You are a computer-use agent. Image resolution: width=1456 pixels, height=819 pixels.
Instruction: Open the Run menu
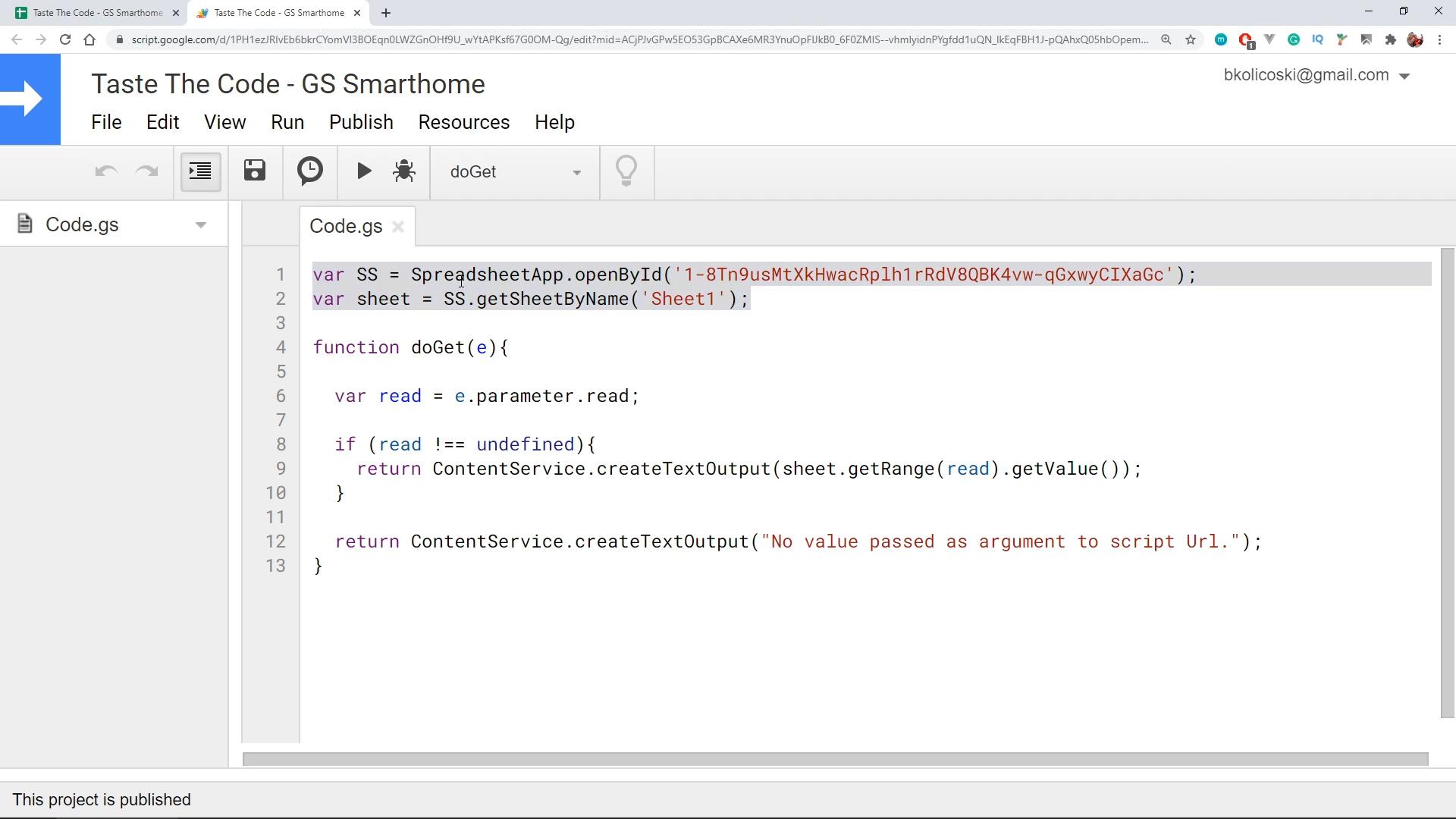pyautogui.click(x=287, y=122)
